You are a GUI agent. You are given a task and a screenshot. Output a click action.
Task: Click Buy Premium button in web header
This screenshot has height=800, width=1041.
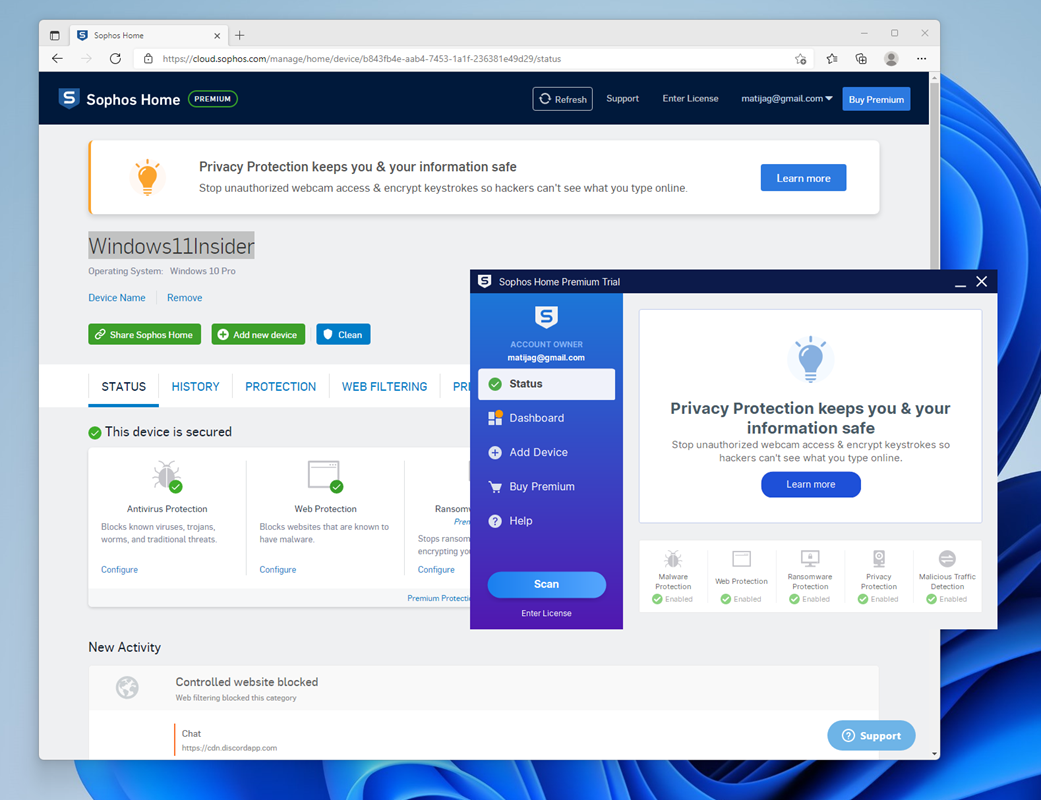pyautogui.click(x=876, y=99)
